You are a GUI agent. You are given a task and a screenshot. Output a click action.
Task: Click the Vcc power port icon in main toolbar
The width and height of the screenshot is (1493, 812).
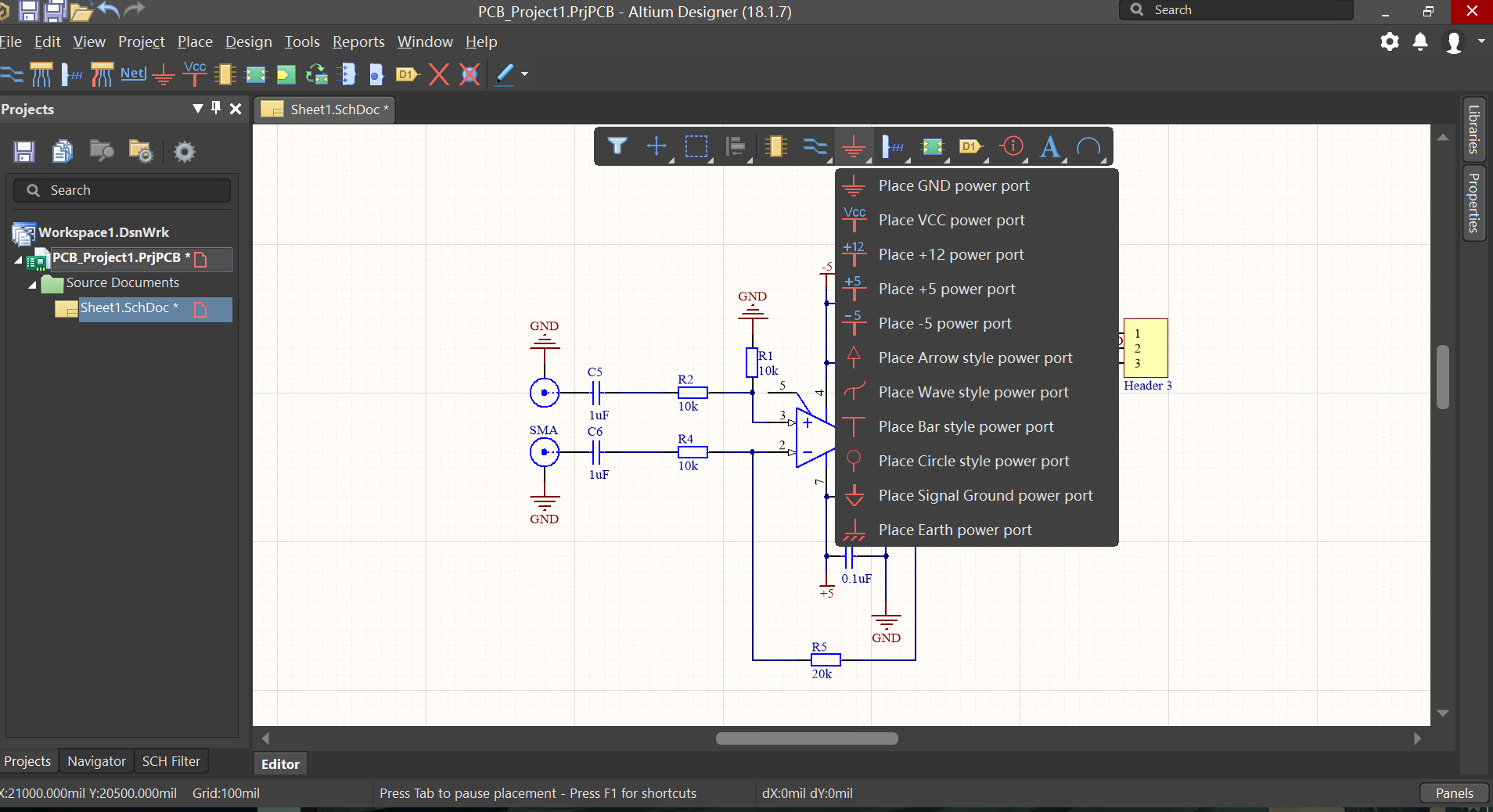point(195,74)
